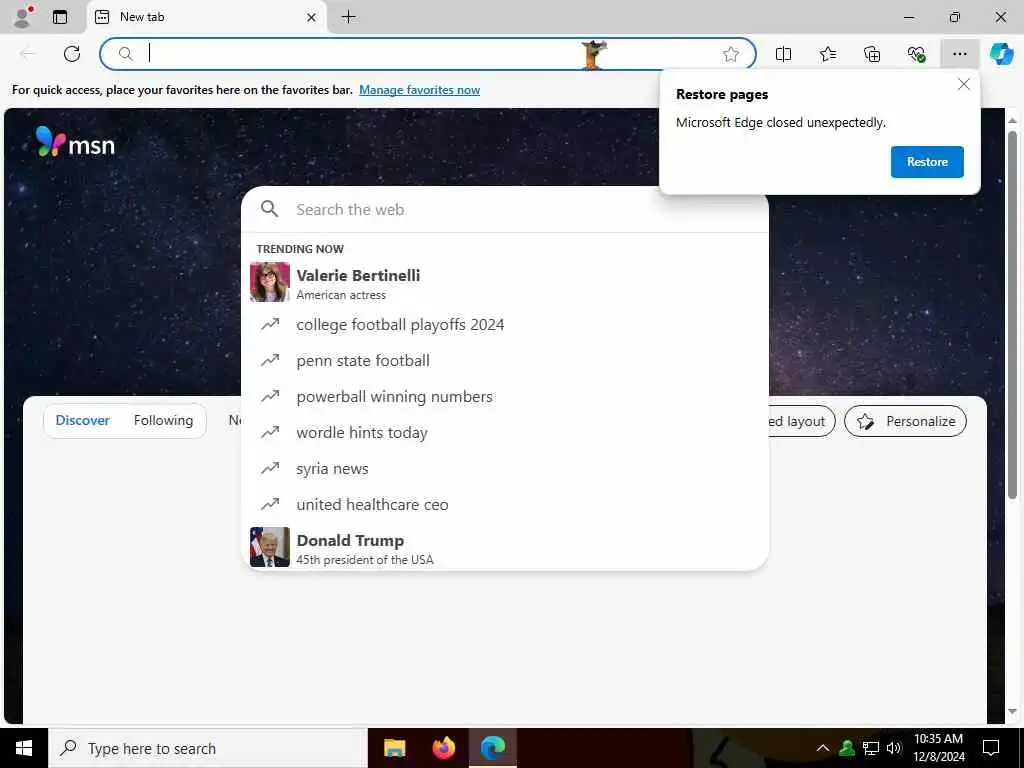Click Donald Trump thumbnail photo

[x=270, y=547]
